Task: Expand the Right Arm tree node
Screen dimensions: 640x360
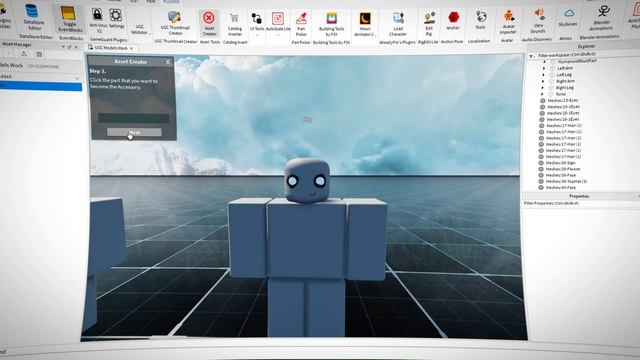Action: tap(543, 81)
